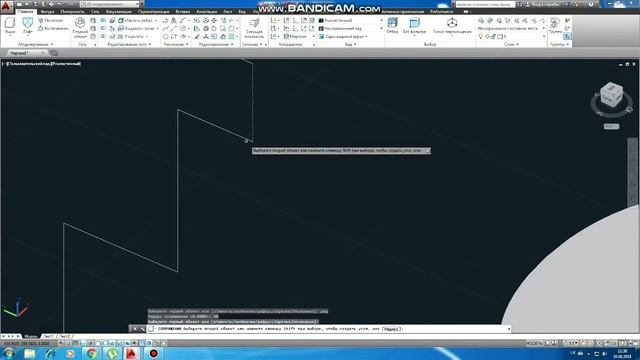Click the command line input field
The height and width of the screenshot is (360, 640).
pos(328,329)
